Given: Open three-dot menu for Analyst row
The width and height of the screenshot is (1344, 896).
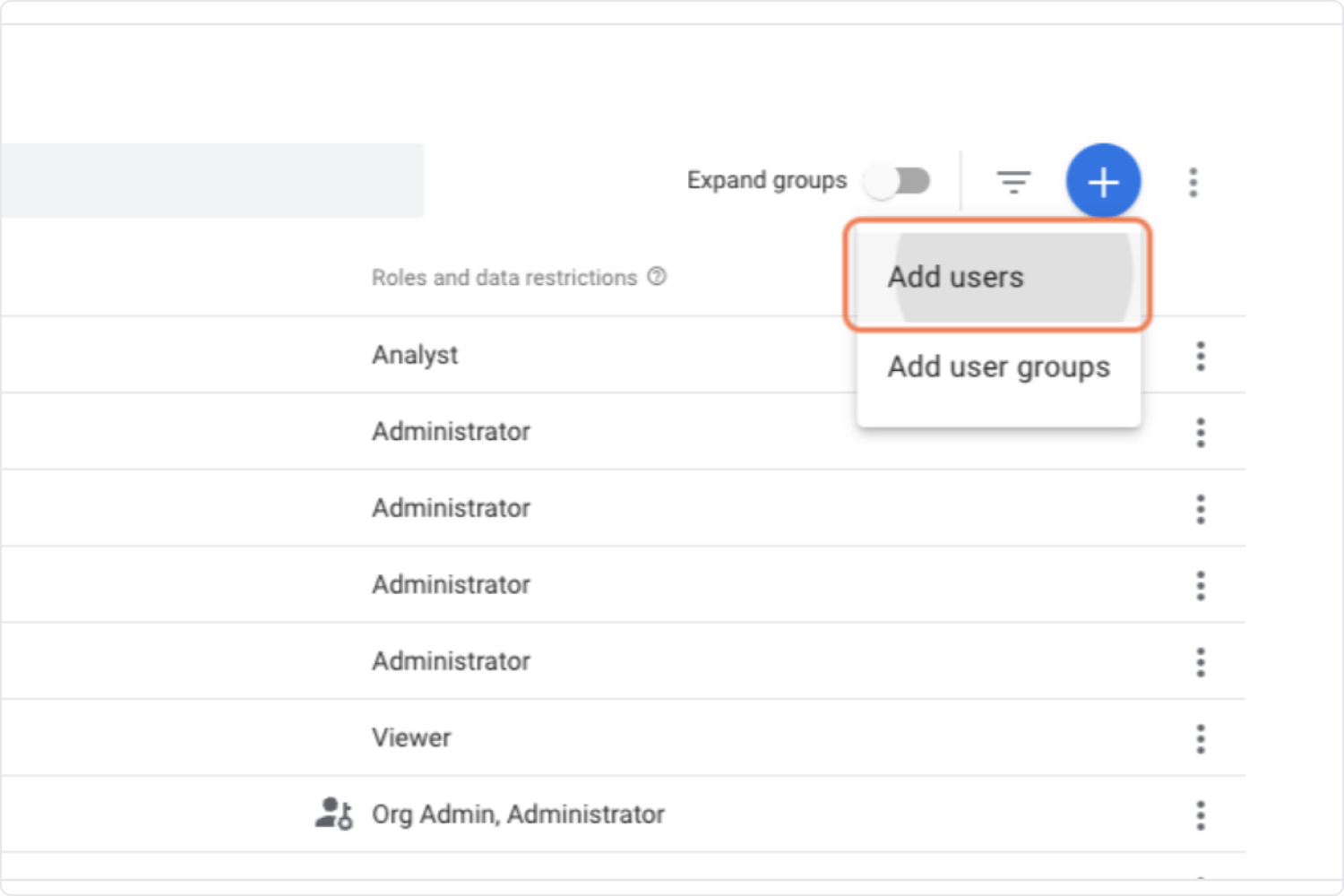Looking at the screenshot, I should [1201, 356].
